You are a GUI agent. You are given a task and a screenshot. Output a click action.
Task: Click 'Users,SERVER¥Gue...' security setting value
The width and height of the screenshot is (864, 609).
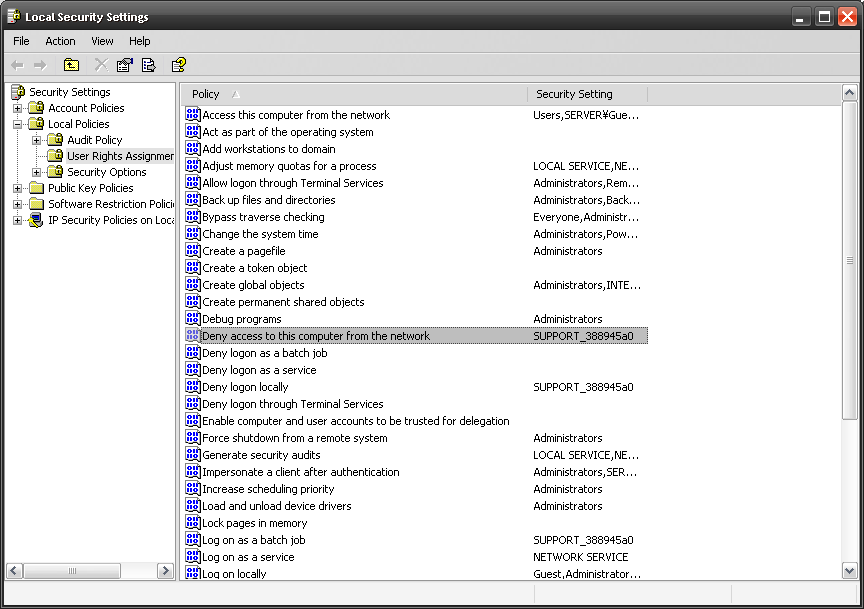(x=586, y=115)
